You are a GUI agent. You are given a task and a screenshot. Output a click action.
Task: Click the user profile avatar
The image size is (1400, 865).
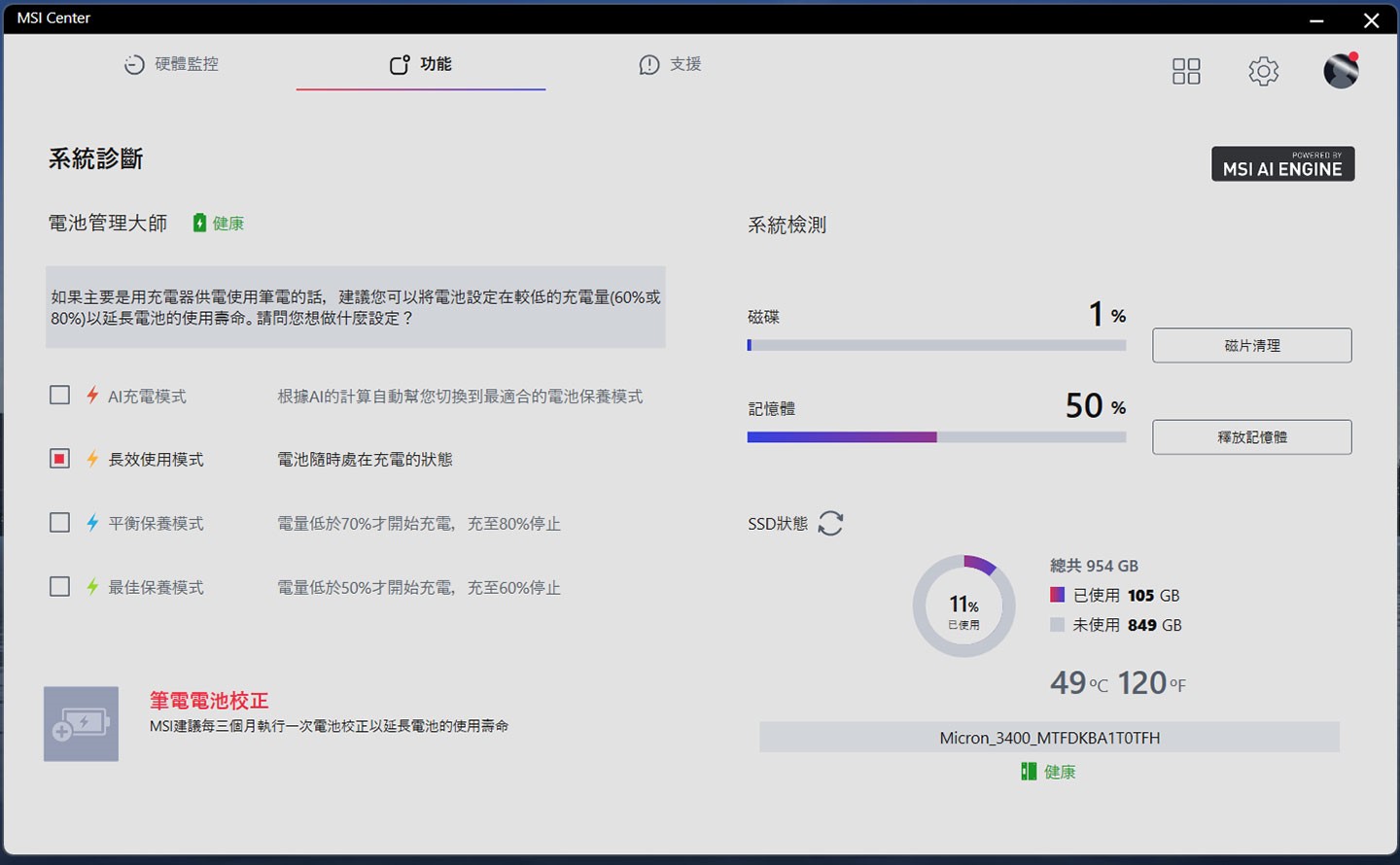(1340, 71)
